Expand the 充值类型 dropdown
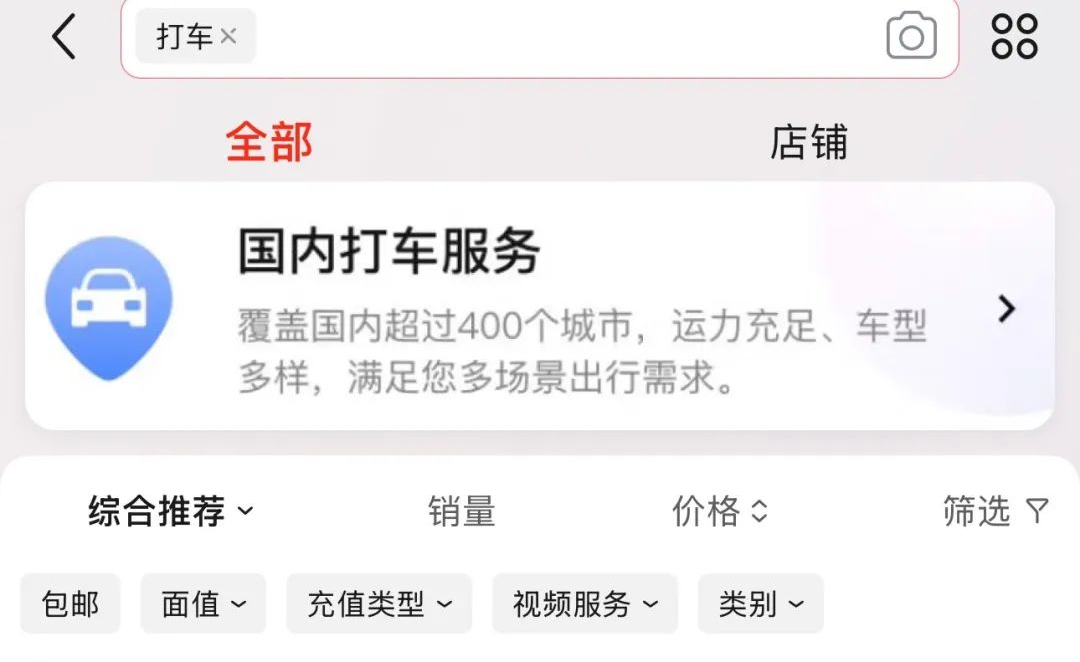The width and height of the screenshot is (1080, 662). coord(379,603)
